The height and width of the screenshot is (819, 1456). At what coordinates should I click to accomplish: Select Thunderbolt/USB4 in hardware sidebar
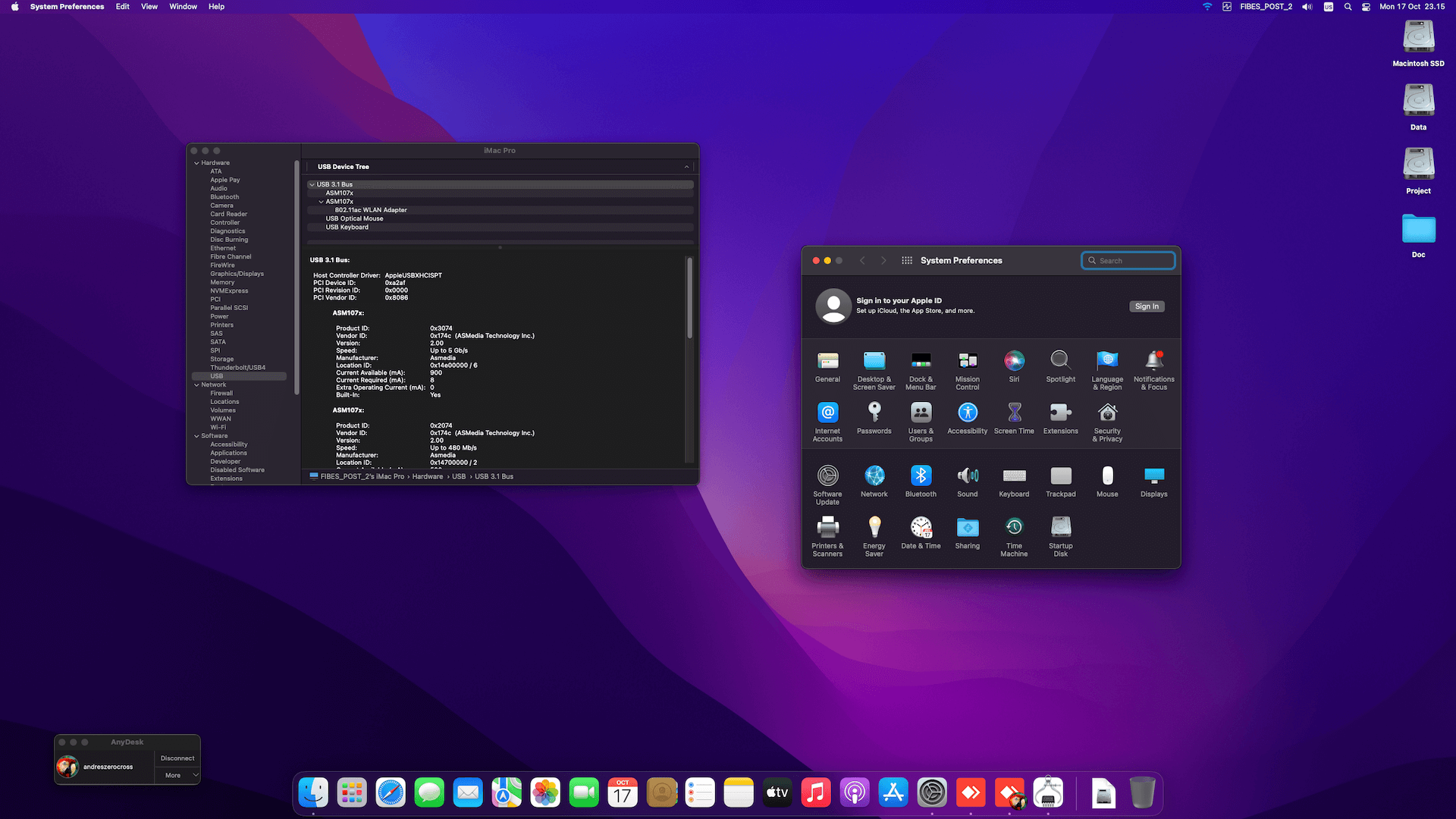point(238,368)
